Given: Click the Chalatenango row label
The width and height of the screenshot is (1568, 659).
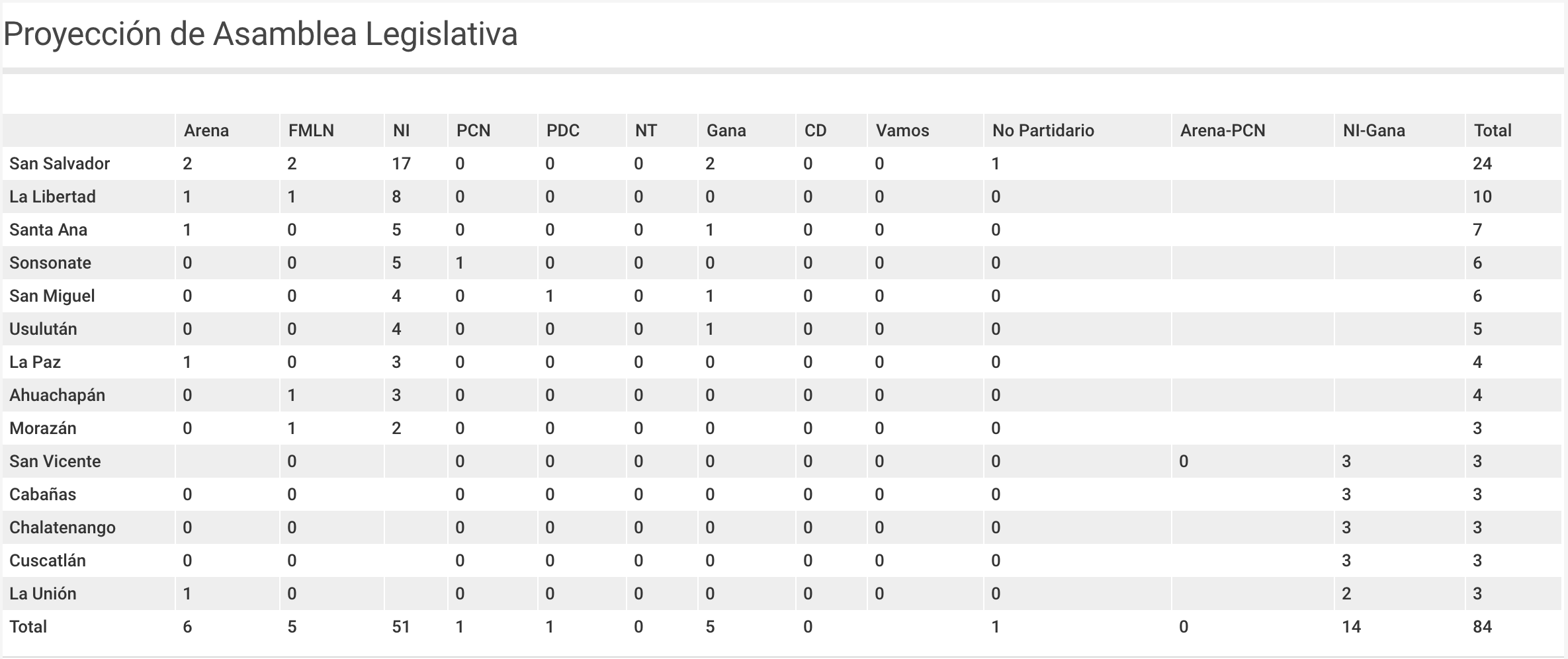Looking at the screenshot, I should tap(62, 527).
